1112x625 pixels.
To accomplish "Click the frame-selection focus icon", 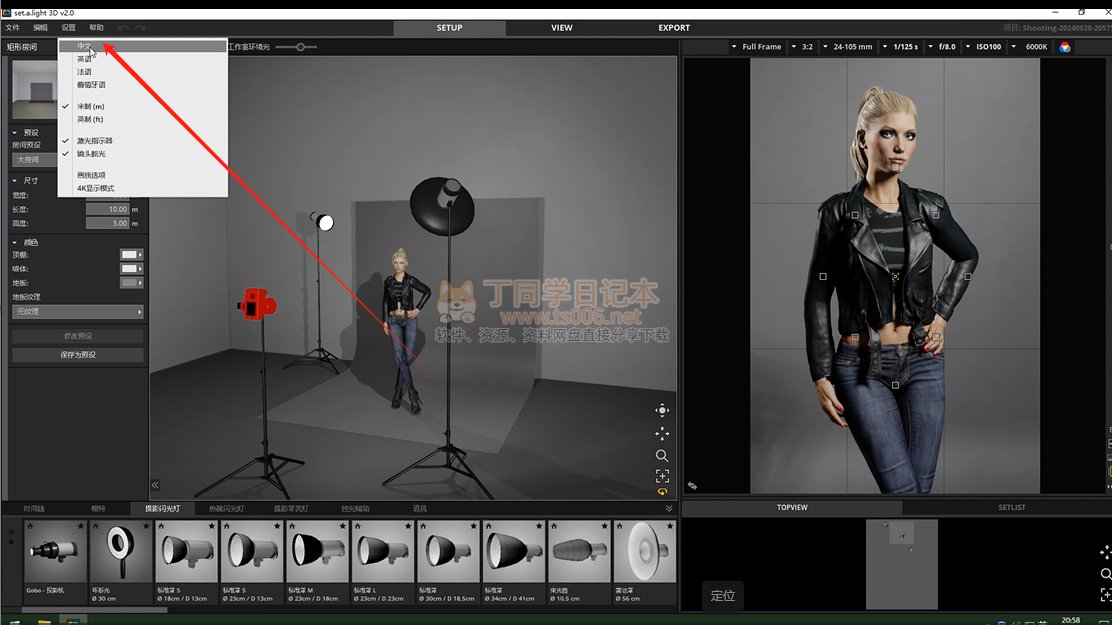I will point(662,476).
